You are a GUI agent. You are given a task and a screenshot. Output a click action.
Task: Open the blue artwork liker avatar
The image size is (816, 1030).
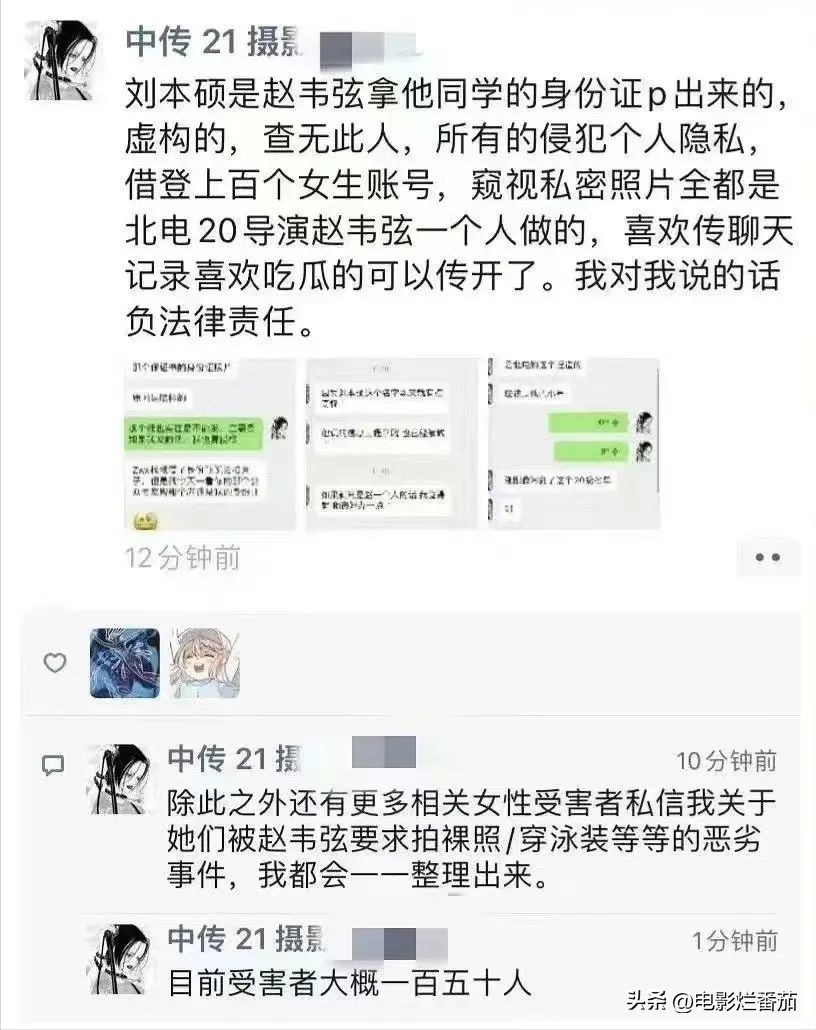[125, 663]
